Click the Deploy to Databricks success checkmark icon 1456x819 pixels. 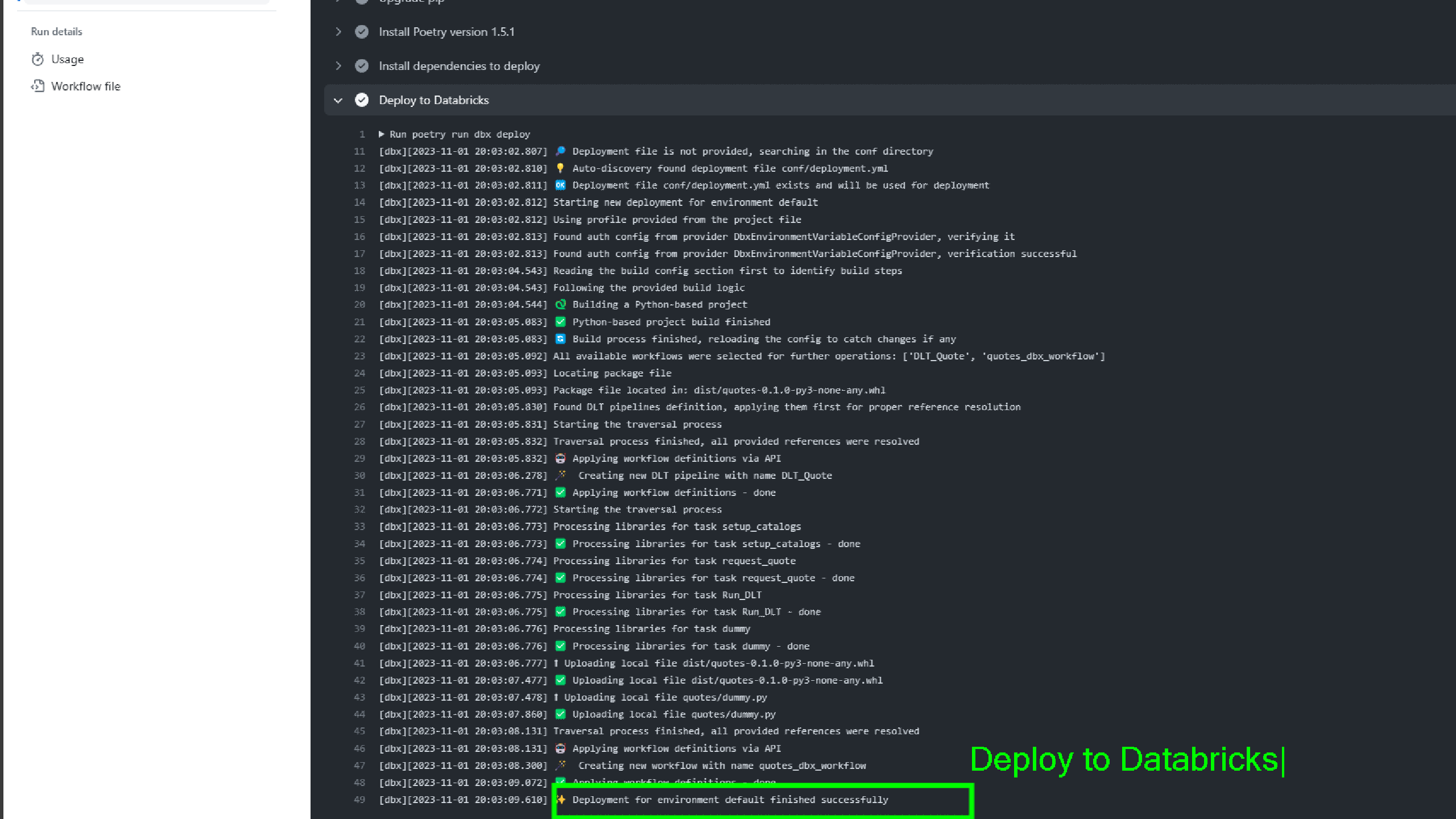(362, 100)
